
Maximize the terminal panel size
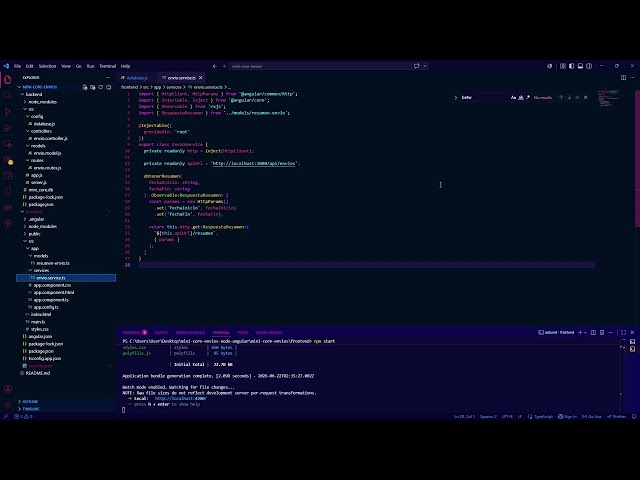(x=623, y=332)
